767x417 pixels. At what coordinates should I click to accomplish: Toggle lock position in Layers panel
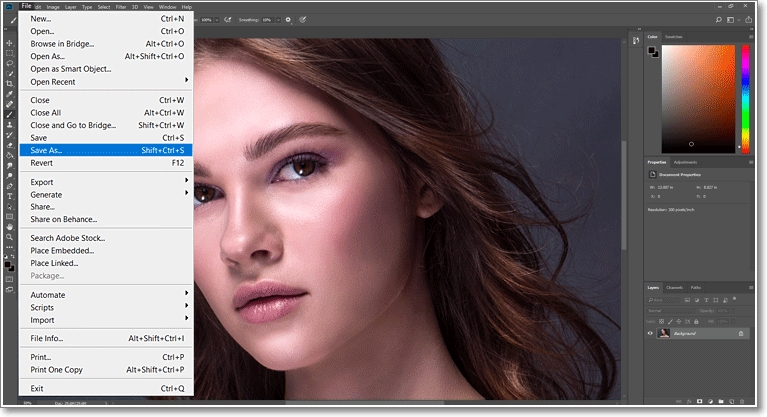tap(678, 322)
